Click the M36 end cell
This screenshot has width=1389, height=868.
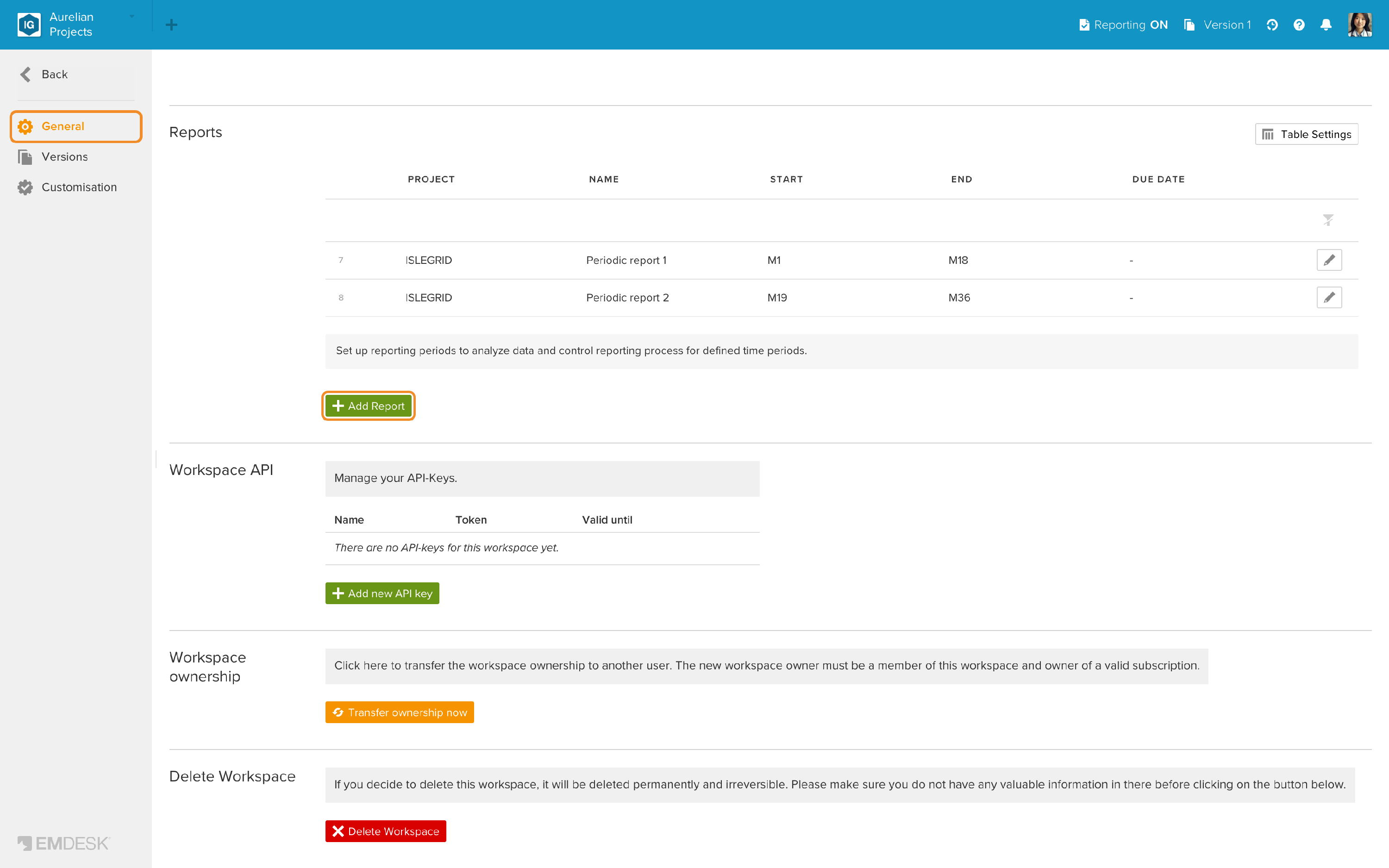click(x=959, y=297)
